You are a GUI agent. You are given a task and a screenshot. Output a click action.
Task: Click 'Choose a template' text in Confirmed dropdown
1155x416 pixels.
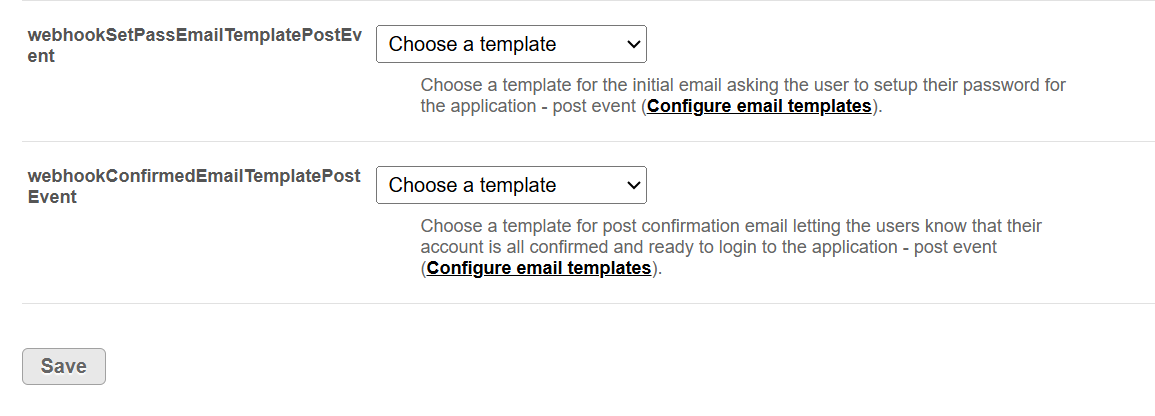pyautogui.click(x=472, y=185)
